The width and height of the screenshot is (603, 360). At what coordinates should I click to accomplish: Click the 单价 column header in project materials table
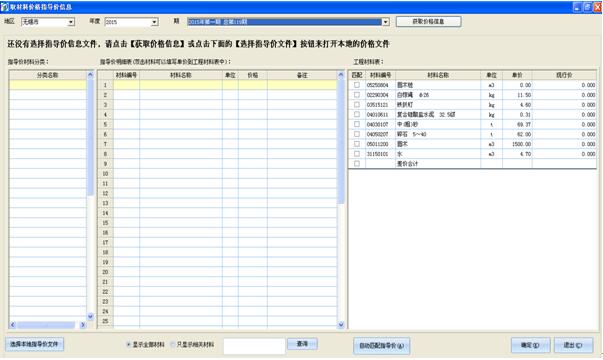point(517,75)
